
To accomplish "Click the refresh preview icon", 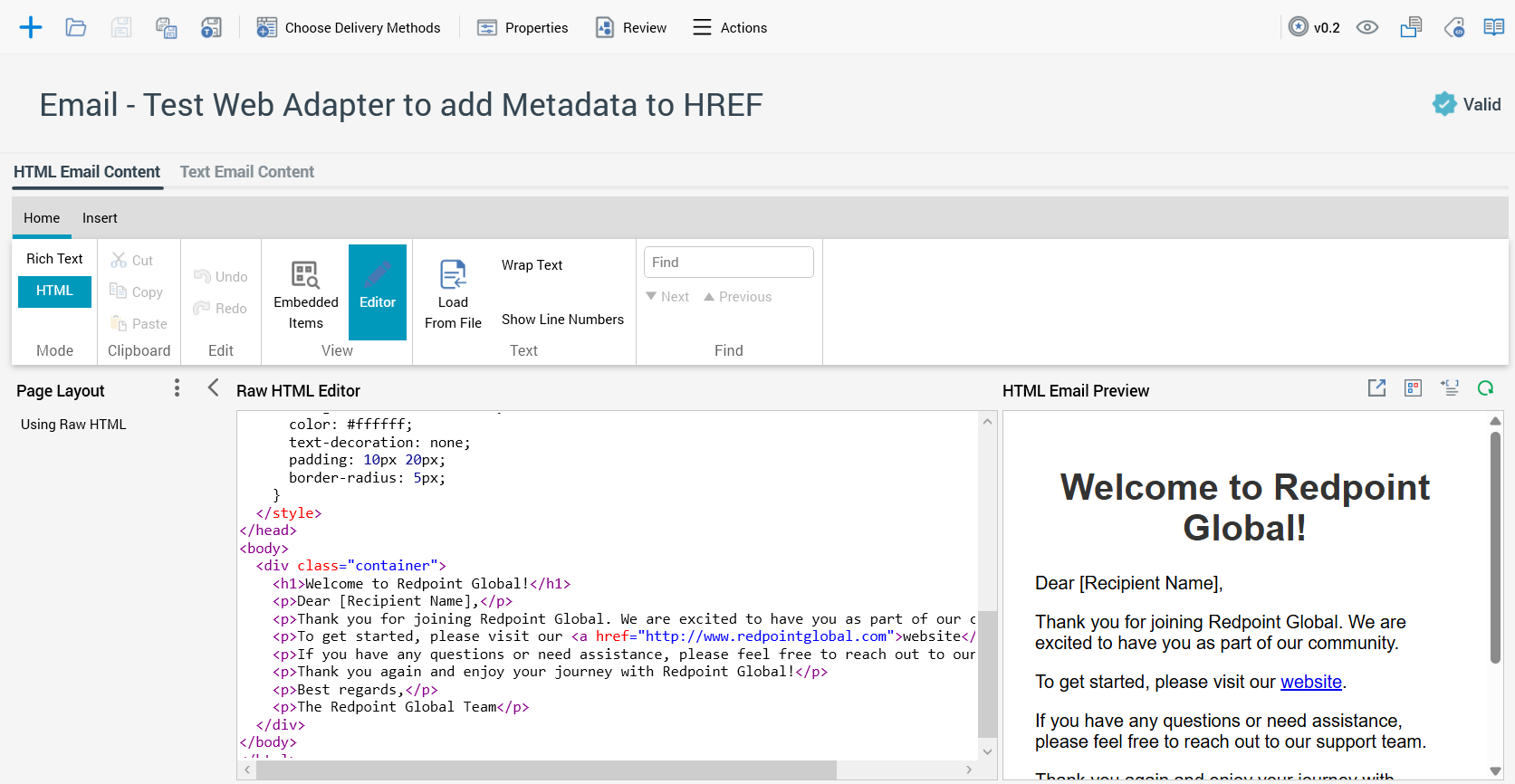I will click(x=1485, y=388).
